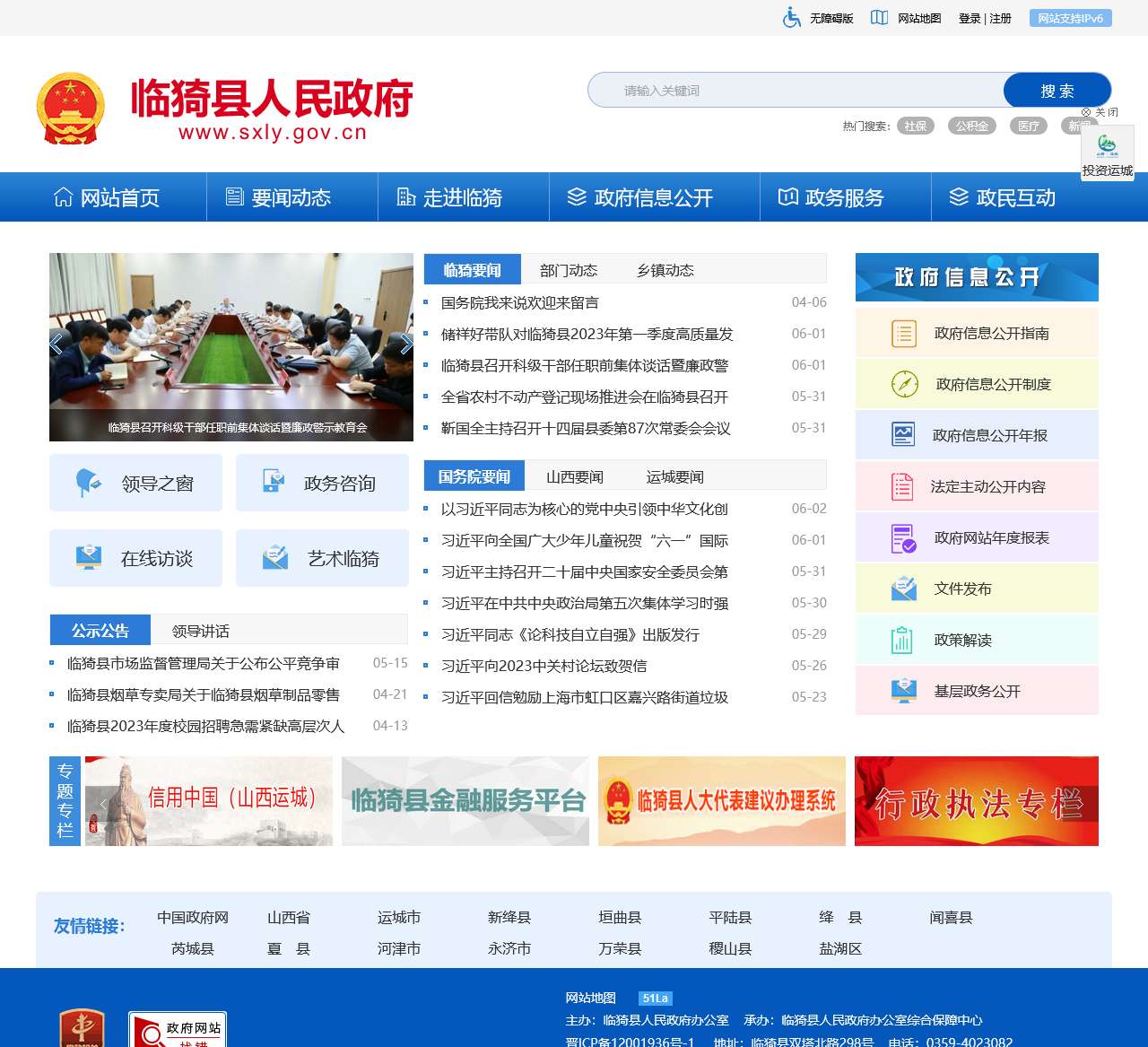Open the 艺术临猗 envelope icon
This screenshot has width=1148, height=1047.
[275, 558]
